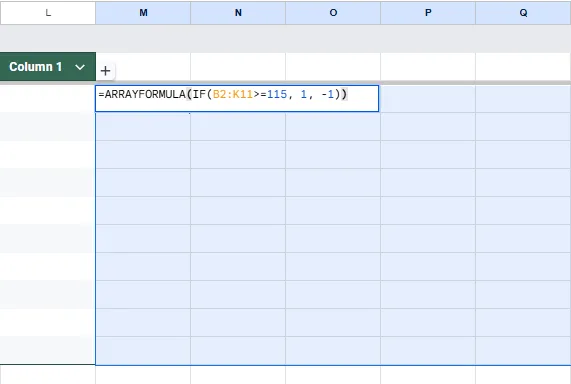571x384 pixels.
Task: Select column Q header
Action: pyautogui.click(x=523, y=13)
